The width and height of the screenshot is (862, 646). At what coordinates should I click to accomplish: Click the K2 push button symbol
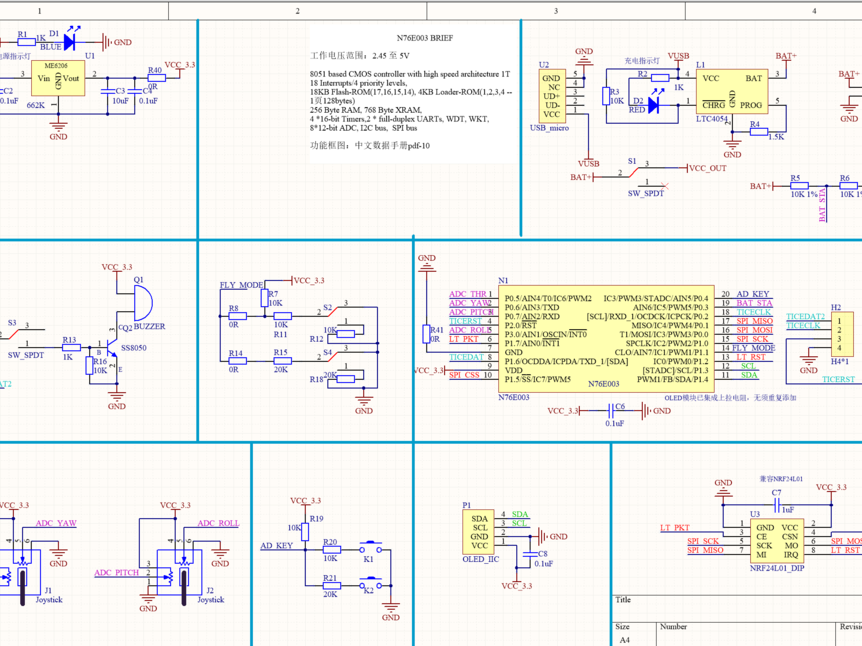click(371, 584)
